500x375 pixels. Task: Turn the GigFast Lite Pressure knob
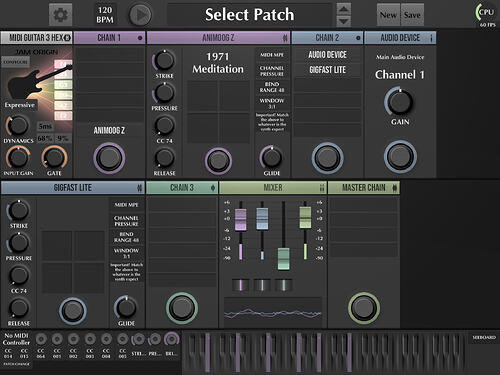[18, 243]
